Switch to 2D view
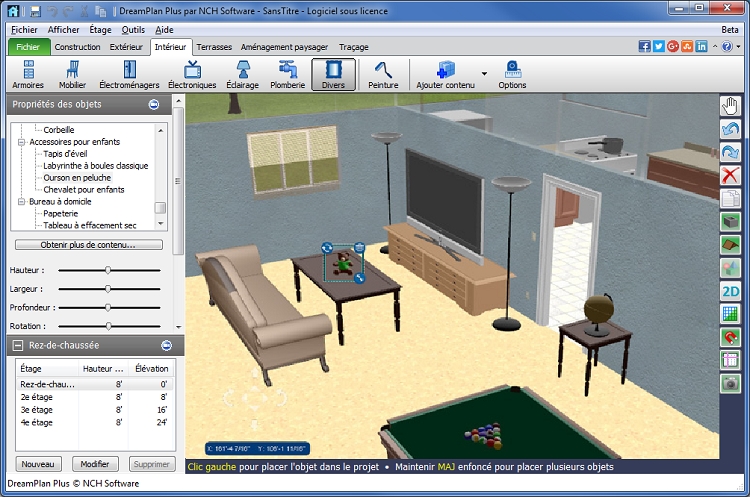Screen dimensions: 750x497 (730, 291)
